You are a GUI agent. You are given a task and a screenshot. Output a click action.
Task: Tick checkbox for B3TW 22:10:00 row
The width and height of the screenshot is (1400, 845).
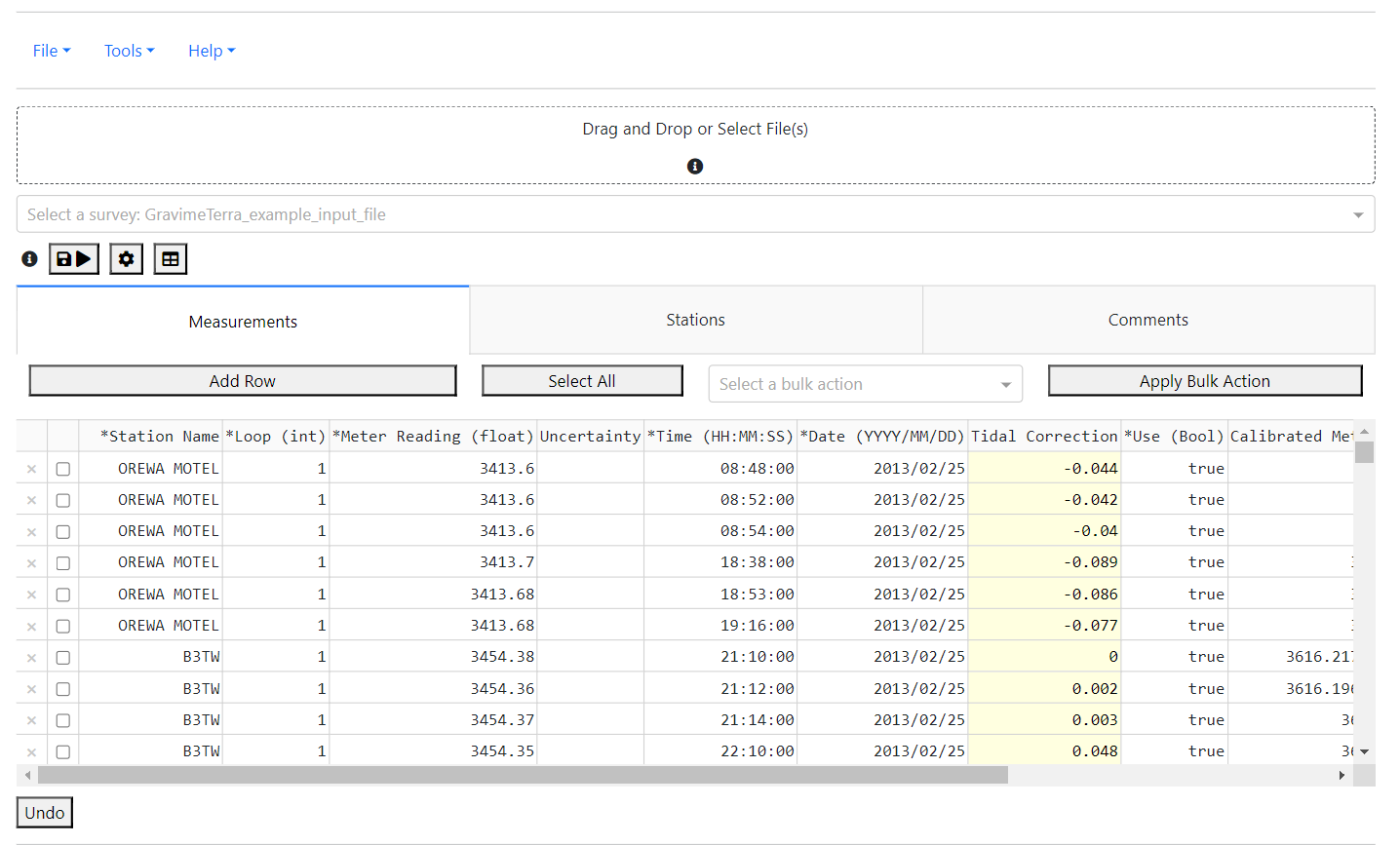click(63, 751)
